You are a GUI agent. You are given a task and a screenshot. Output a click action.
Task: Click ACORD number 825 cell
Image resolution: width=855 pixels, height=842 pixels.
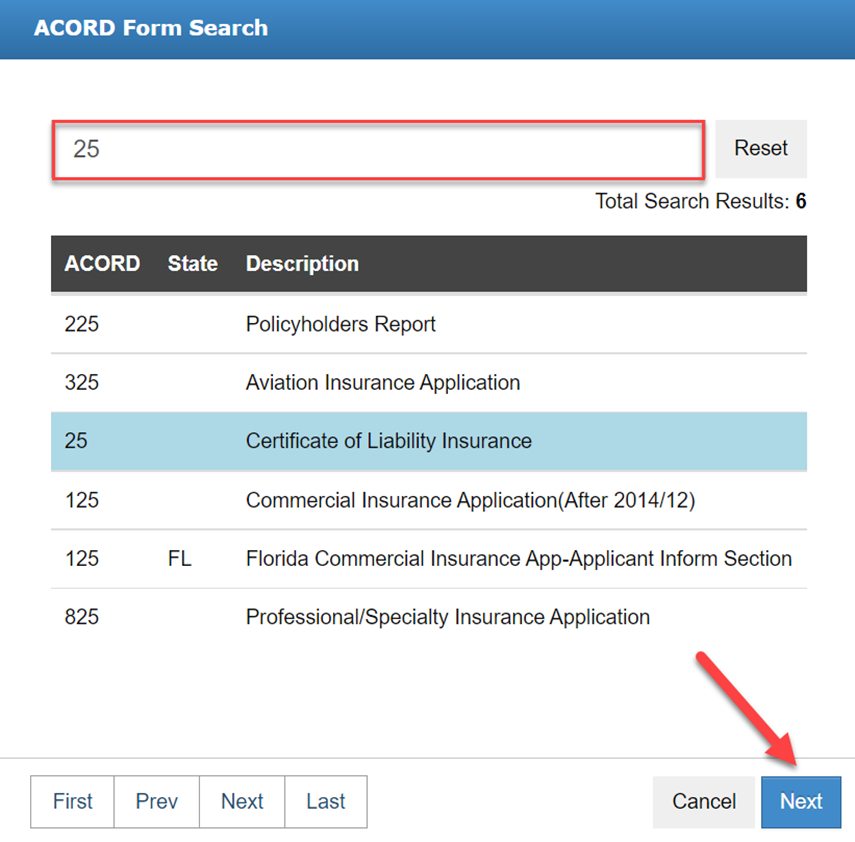coord(82,617)
